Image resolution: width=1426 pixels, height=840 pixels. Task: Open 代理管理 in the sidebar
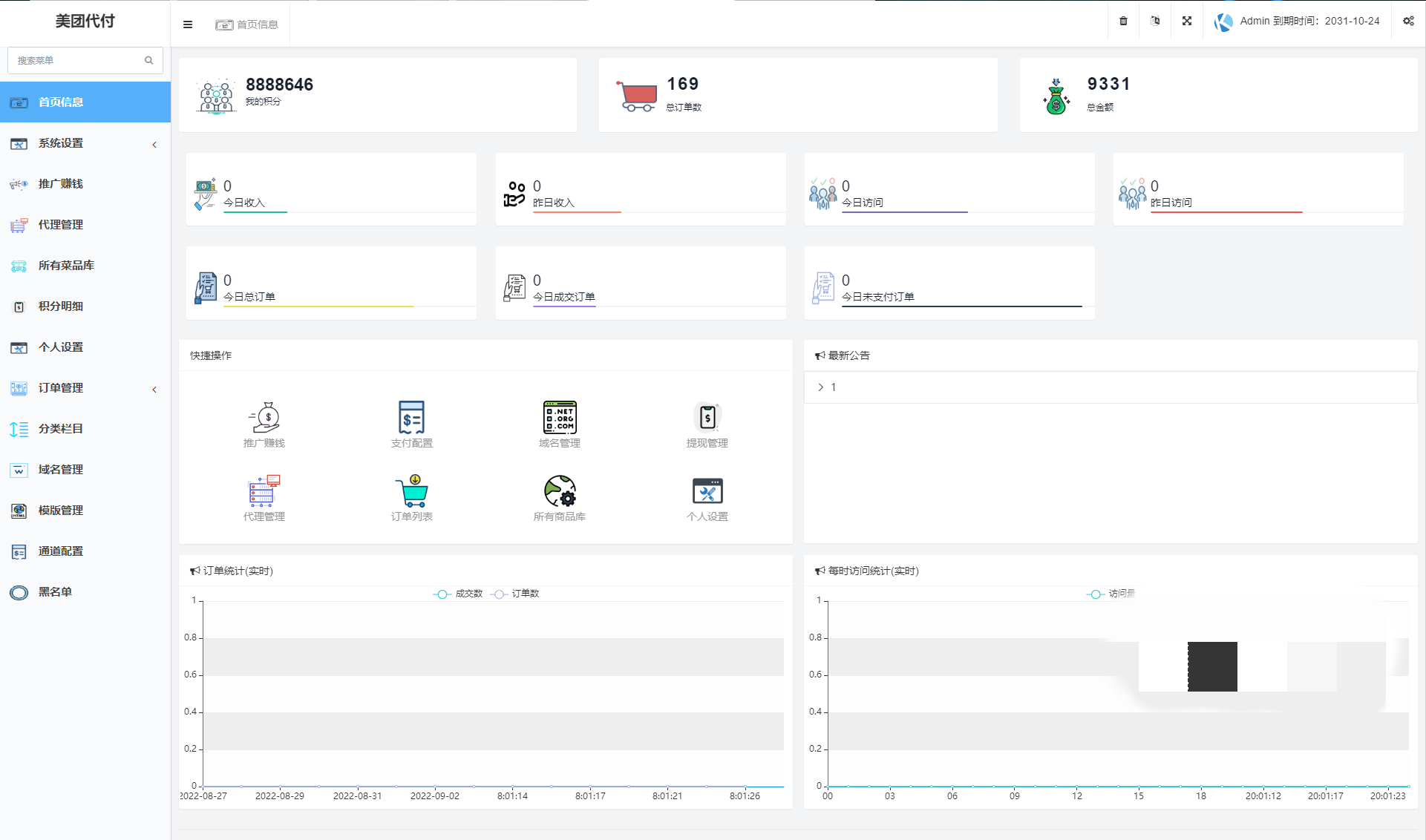[x=85, y=225]
